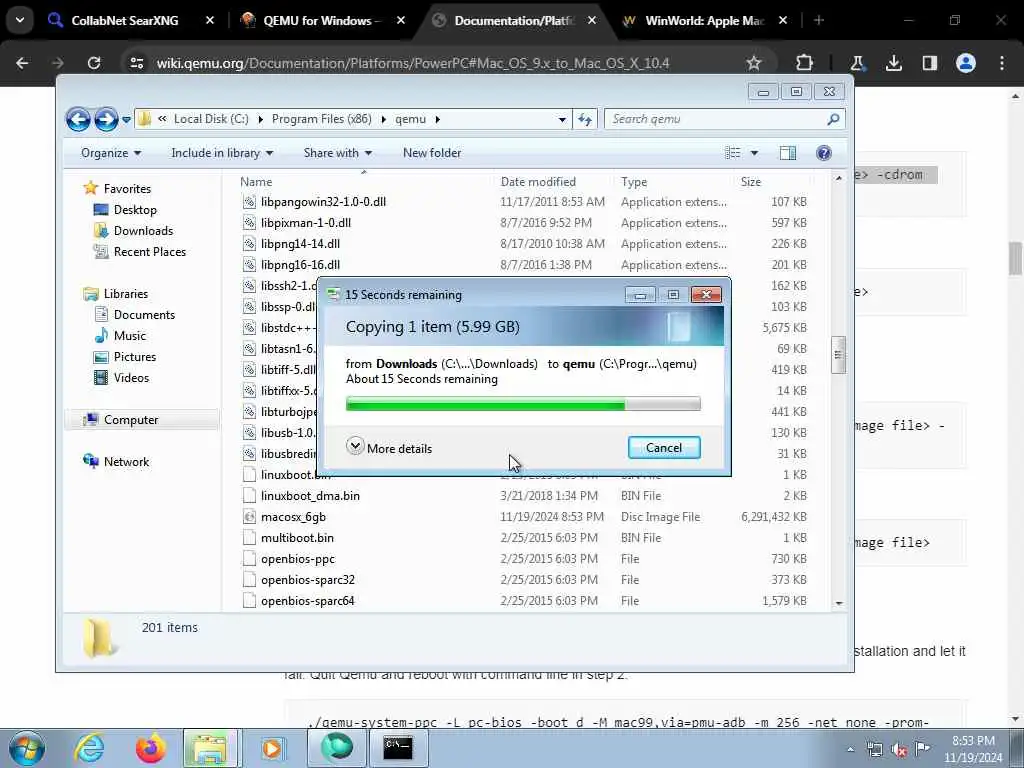Switch to the QEMU for Windows tab
1024x768 pixels.
(x=322, y=21)
